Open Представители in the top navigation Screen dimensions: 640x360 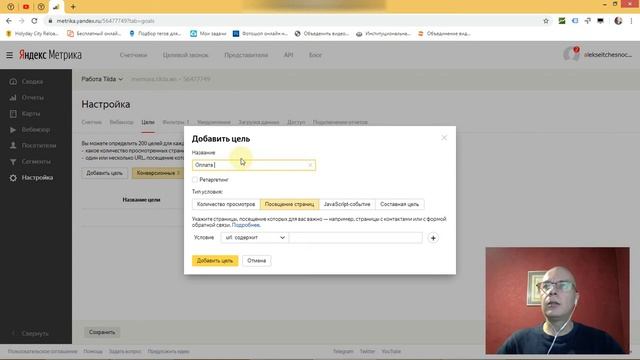click(246, 55)
